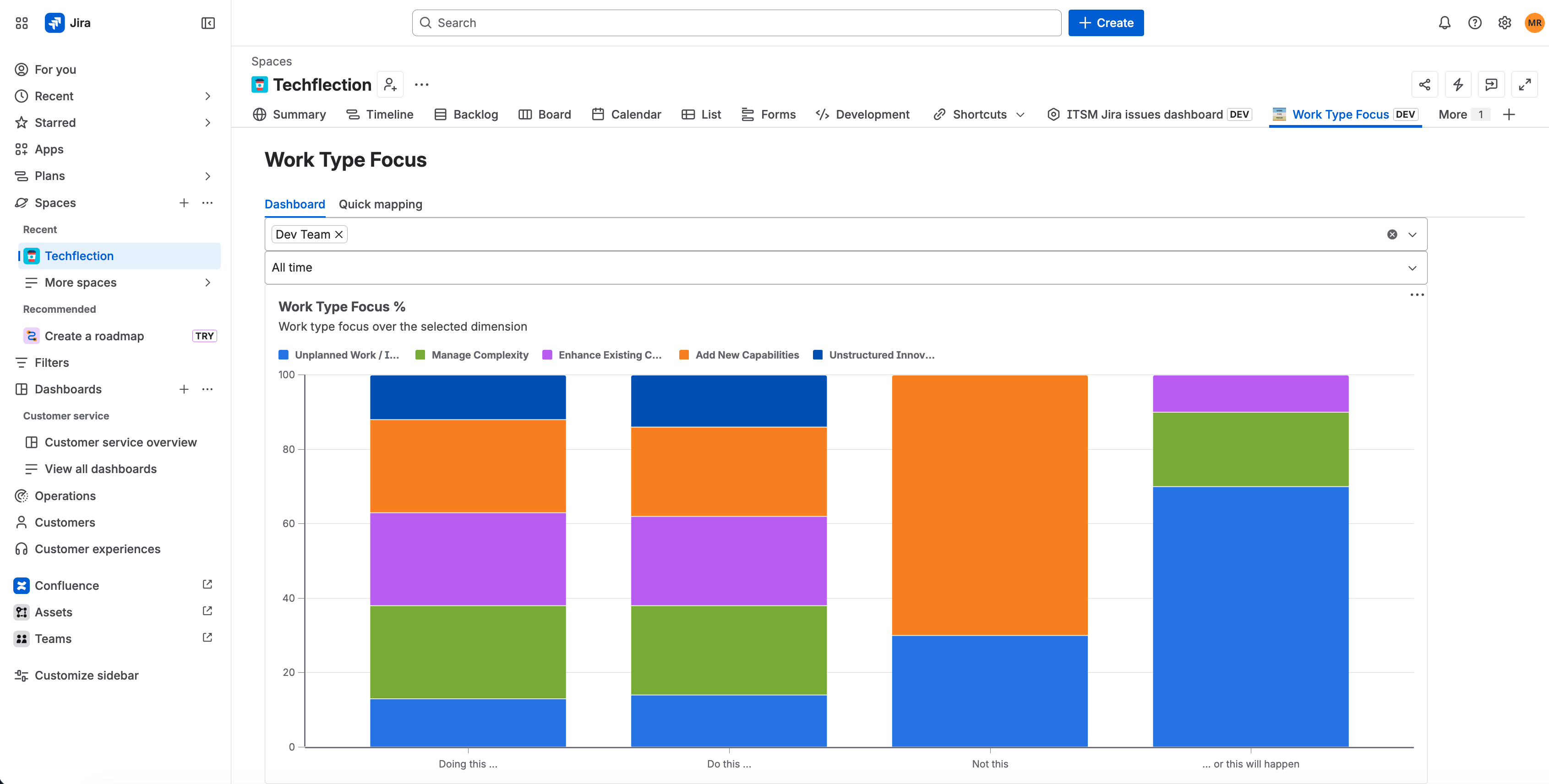Image resolution: width=1549 pixels, height=784 pixels.
Task: Create a dashboard with the plus icon
Action: 184,389
